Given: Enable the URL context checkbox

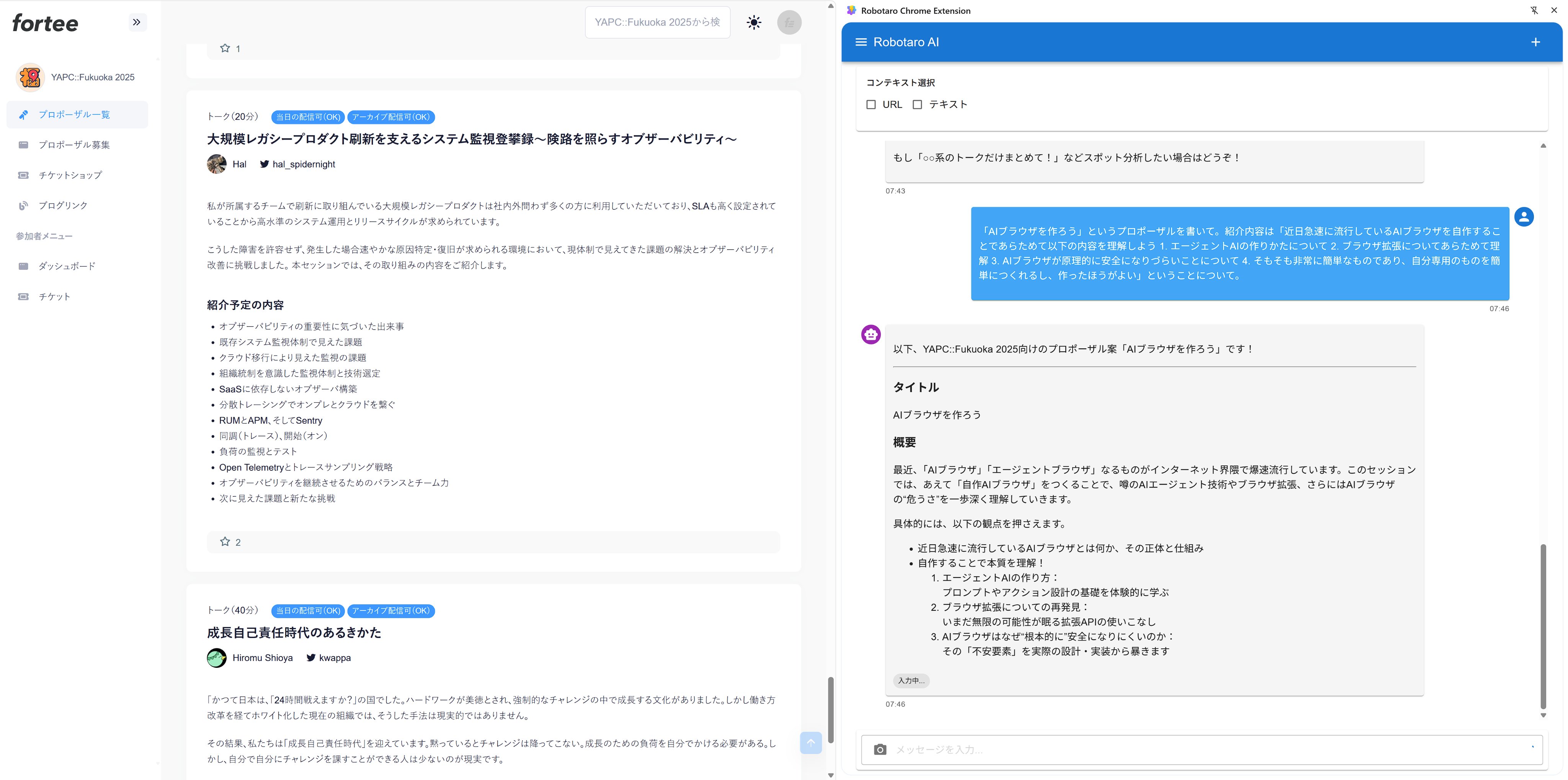Looking at the screenshot, I should (871, 104).
